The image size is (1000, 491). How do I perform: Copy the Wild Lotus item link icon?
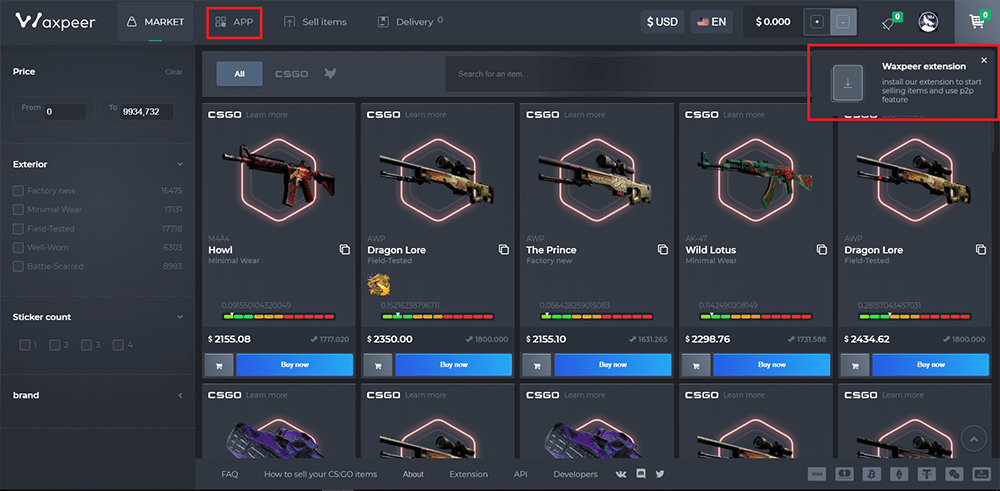tap(821, 249)
